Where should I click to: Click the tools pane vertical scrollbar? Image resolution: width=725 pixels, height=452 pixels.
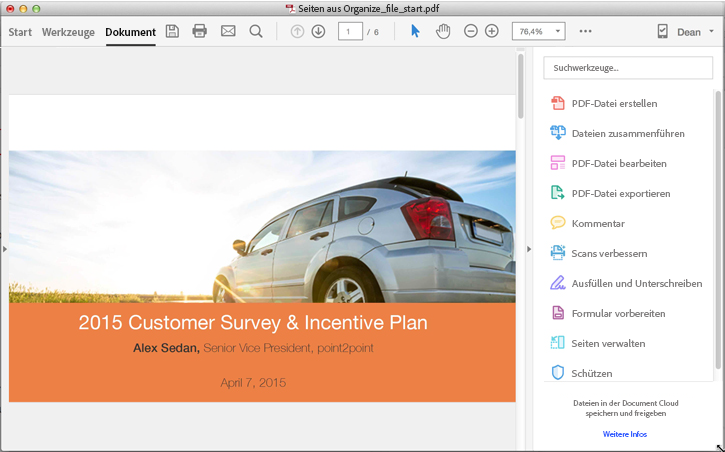718,230
